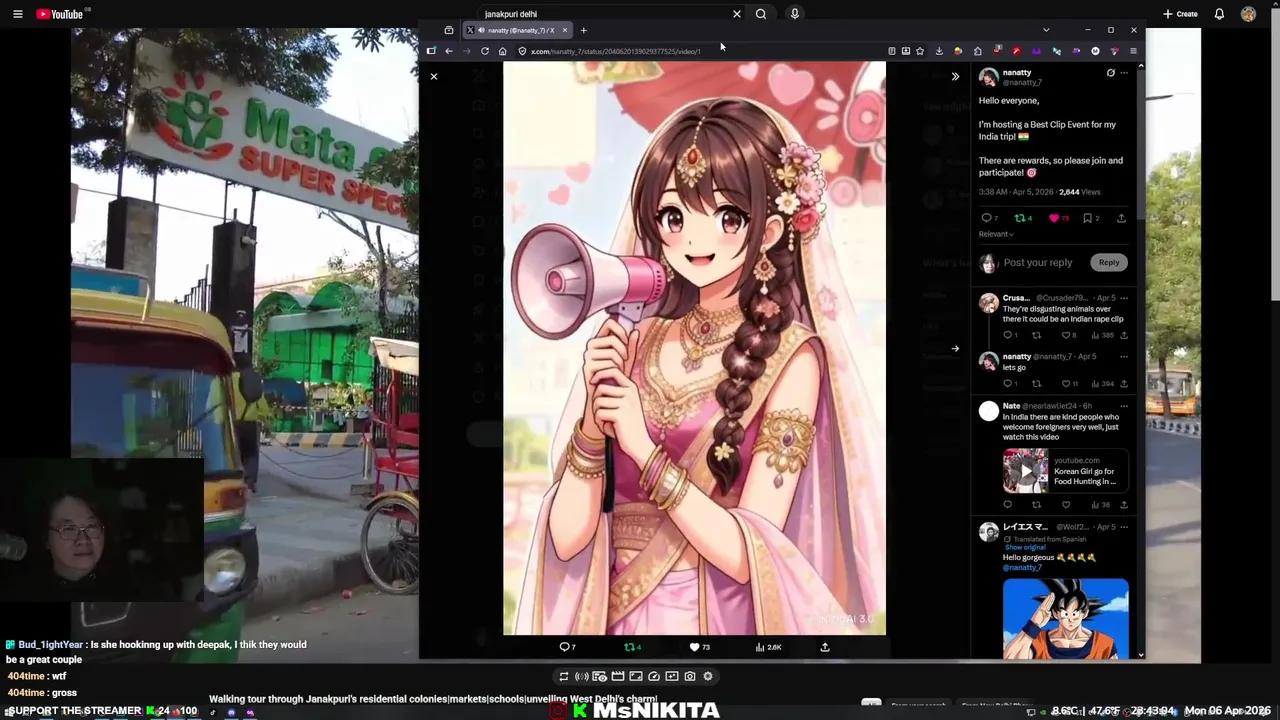View the 2.6K analytics under the image
Screen dimensions: 1280x720
[769, 647]
